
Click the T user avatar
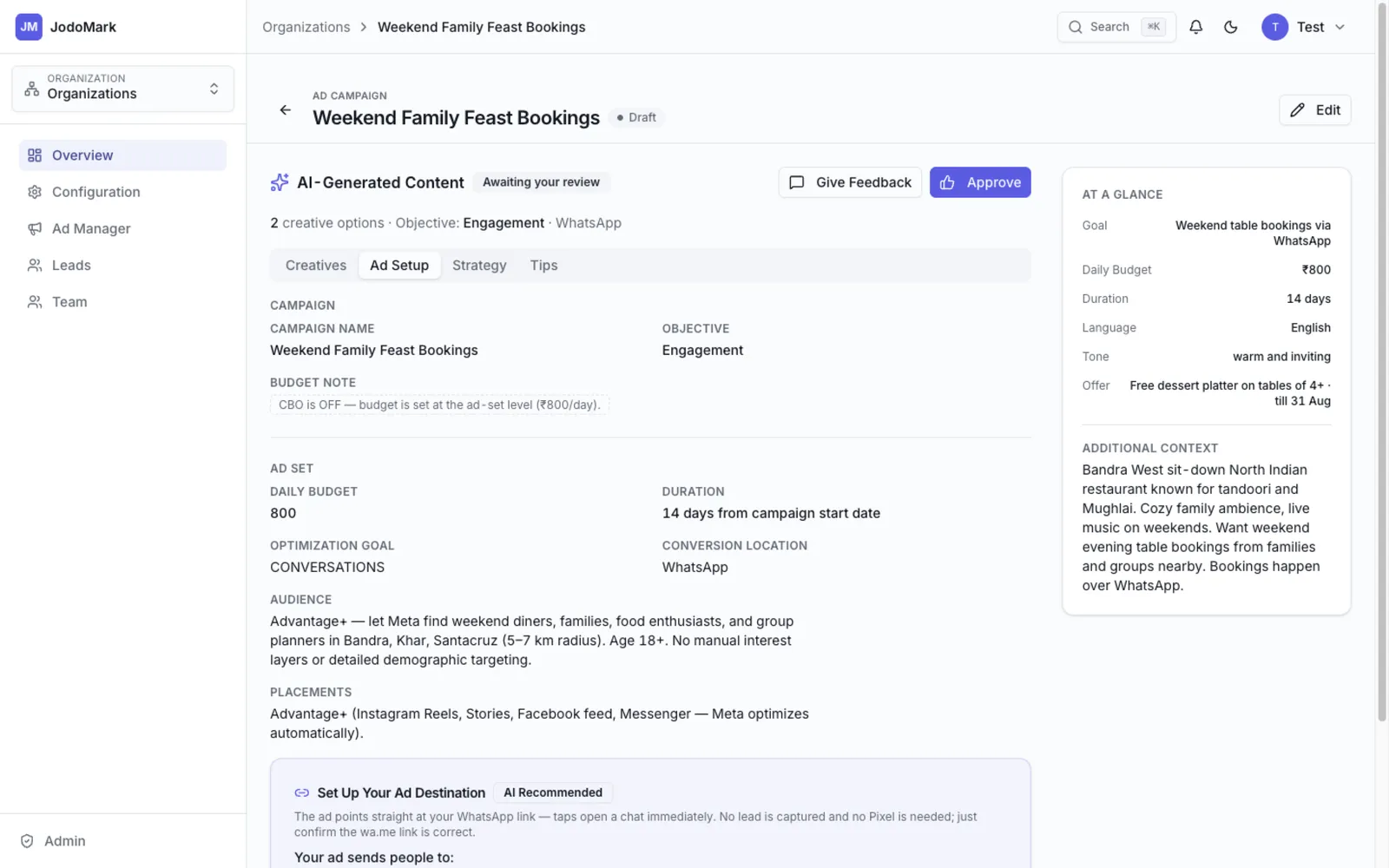click(1274, 27)
